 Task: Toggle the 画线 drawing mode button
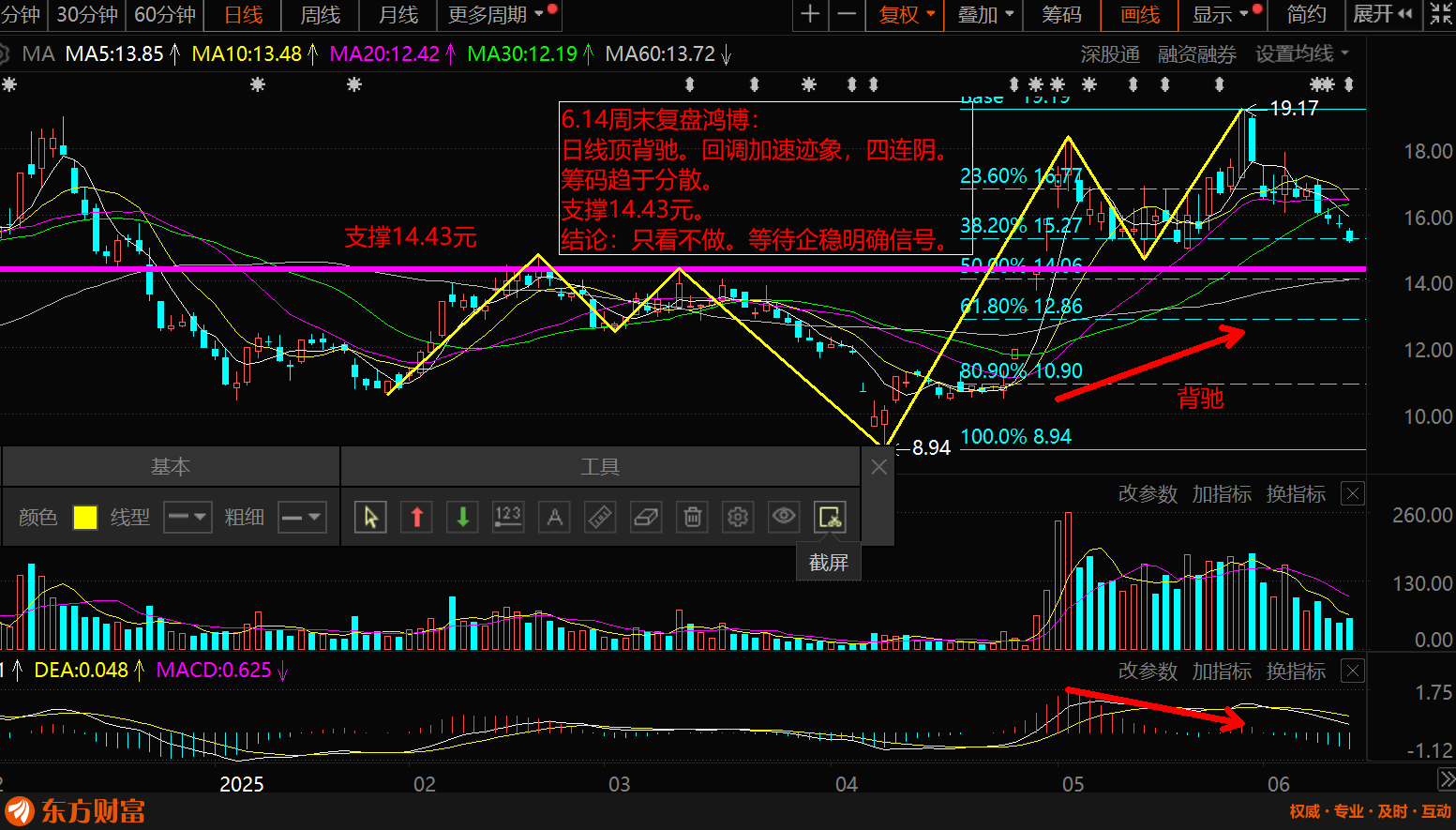point(1140,15)
